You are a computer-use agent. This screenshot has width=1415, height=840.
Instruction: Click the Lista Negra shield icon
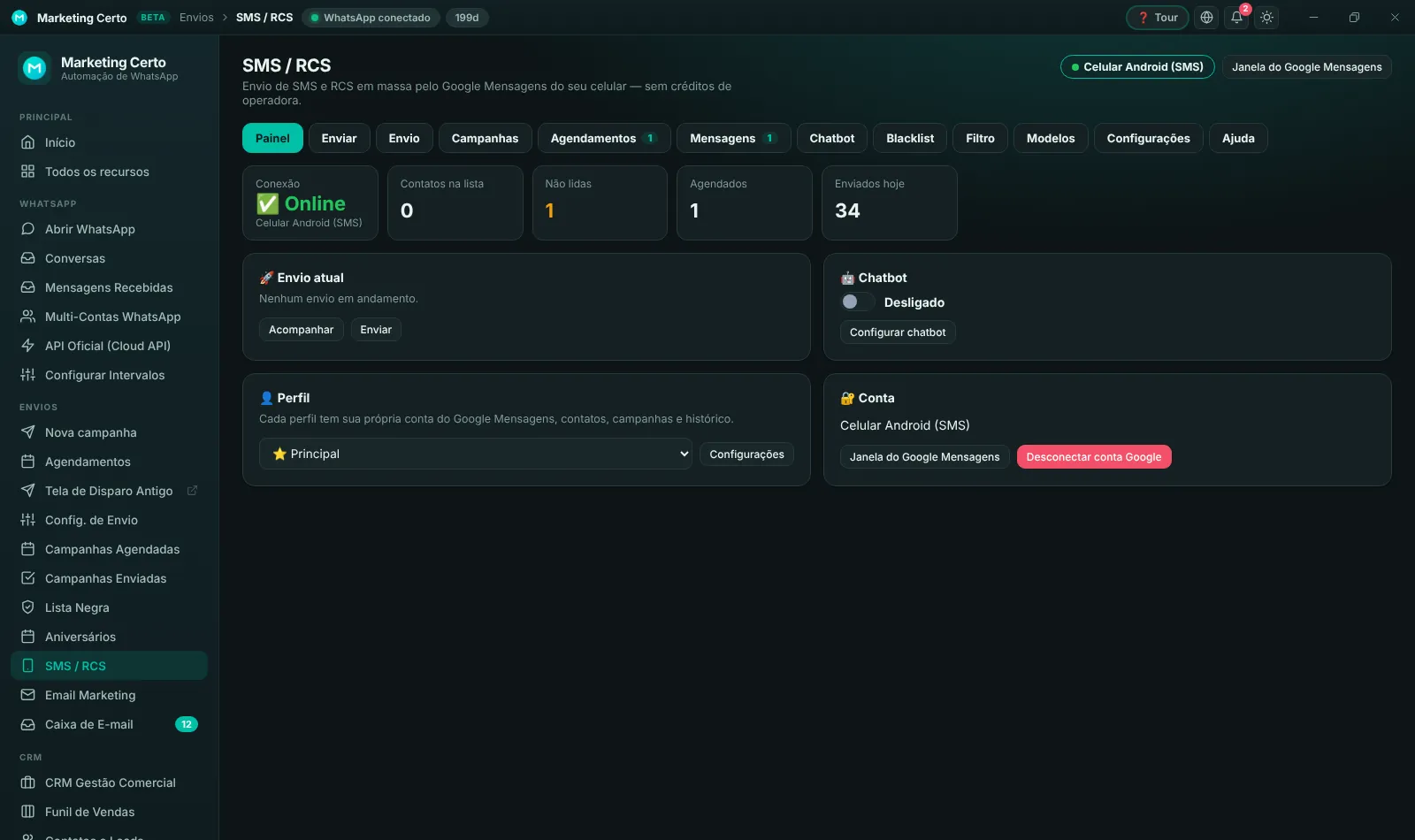[28, 607]
